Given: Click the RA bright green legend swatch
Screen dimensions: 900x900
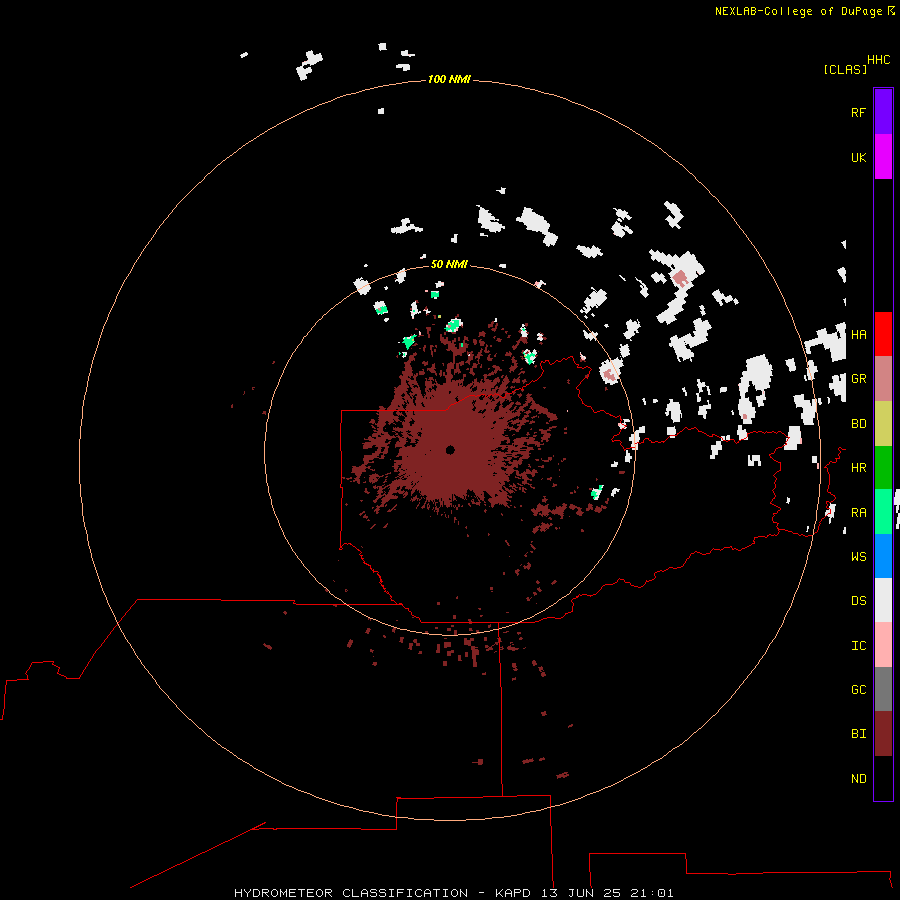Looking at the screenshot, I should (x=883, y=512).
